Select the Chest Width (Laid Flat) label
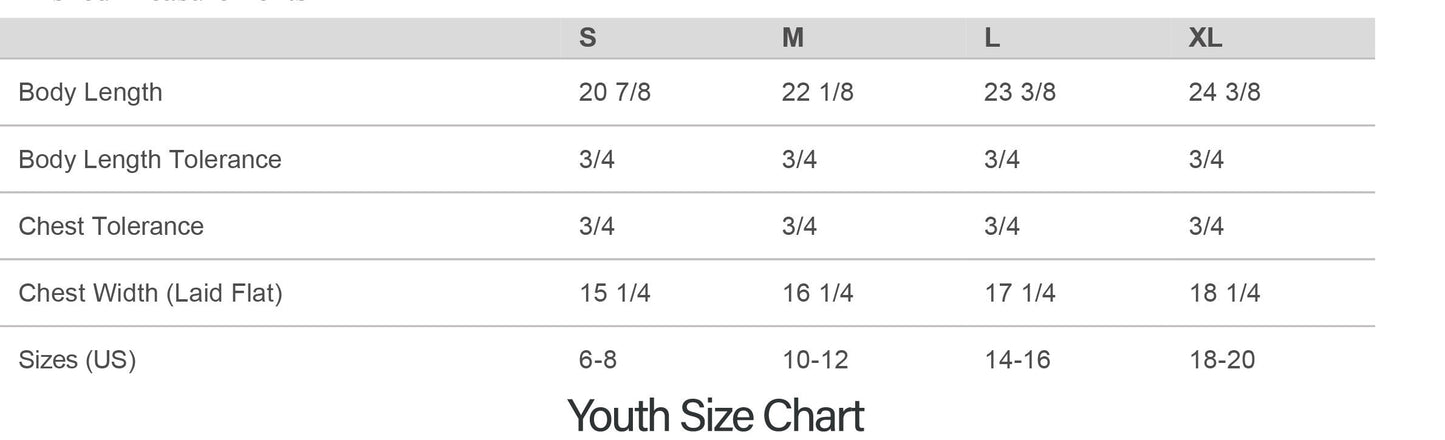The height and width of the screenshot is (440, 1445). (150, 293)
